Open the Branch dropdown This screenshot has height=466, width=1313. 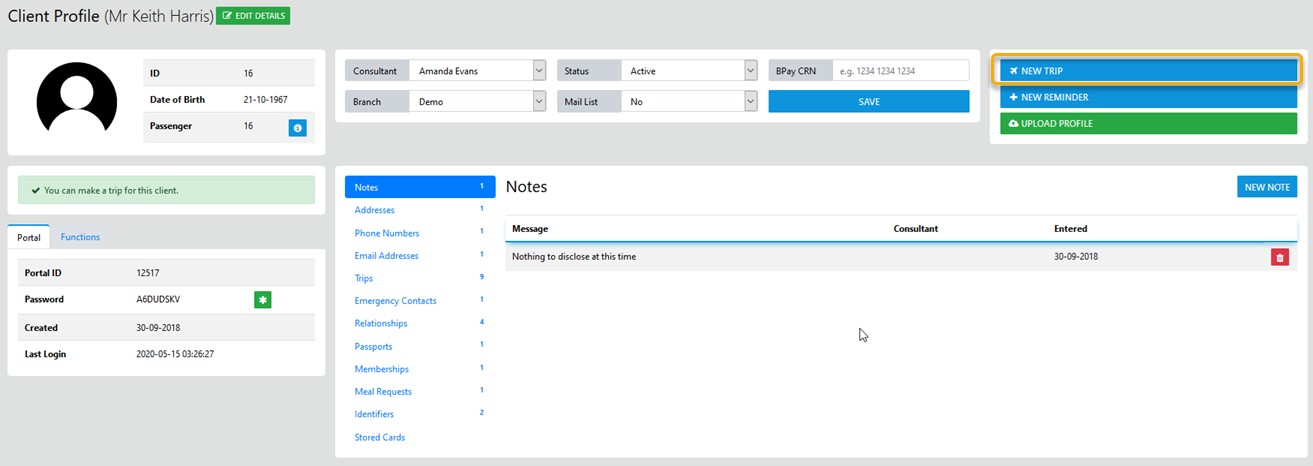coord(477,102)
